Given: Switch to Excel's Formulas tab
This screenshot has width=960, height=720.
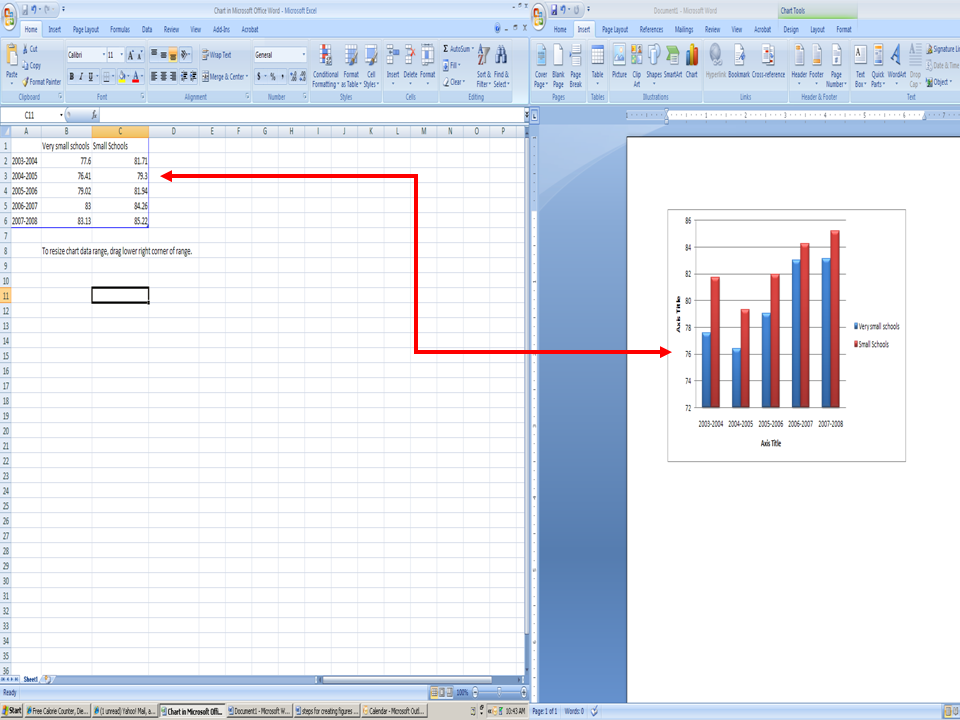Looking at the screenshot, I should tap(120, 30).
